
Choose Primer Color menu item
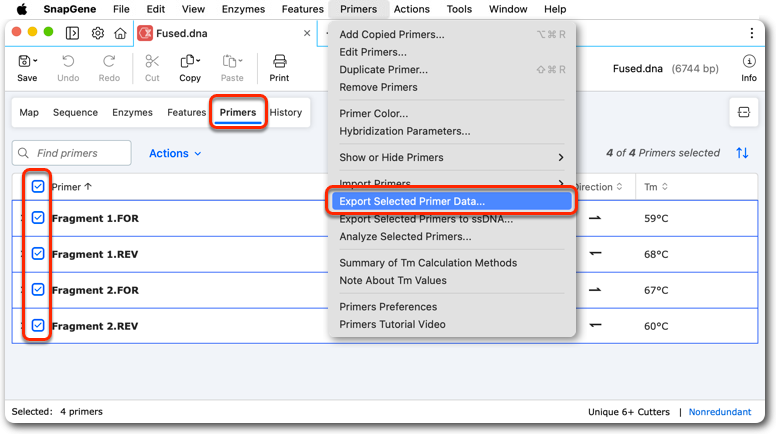pos(452,113)
